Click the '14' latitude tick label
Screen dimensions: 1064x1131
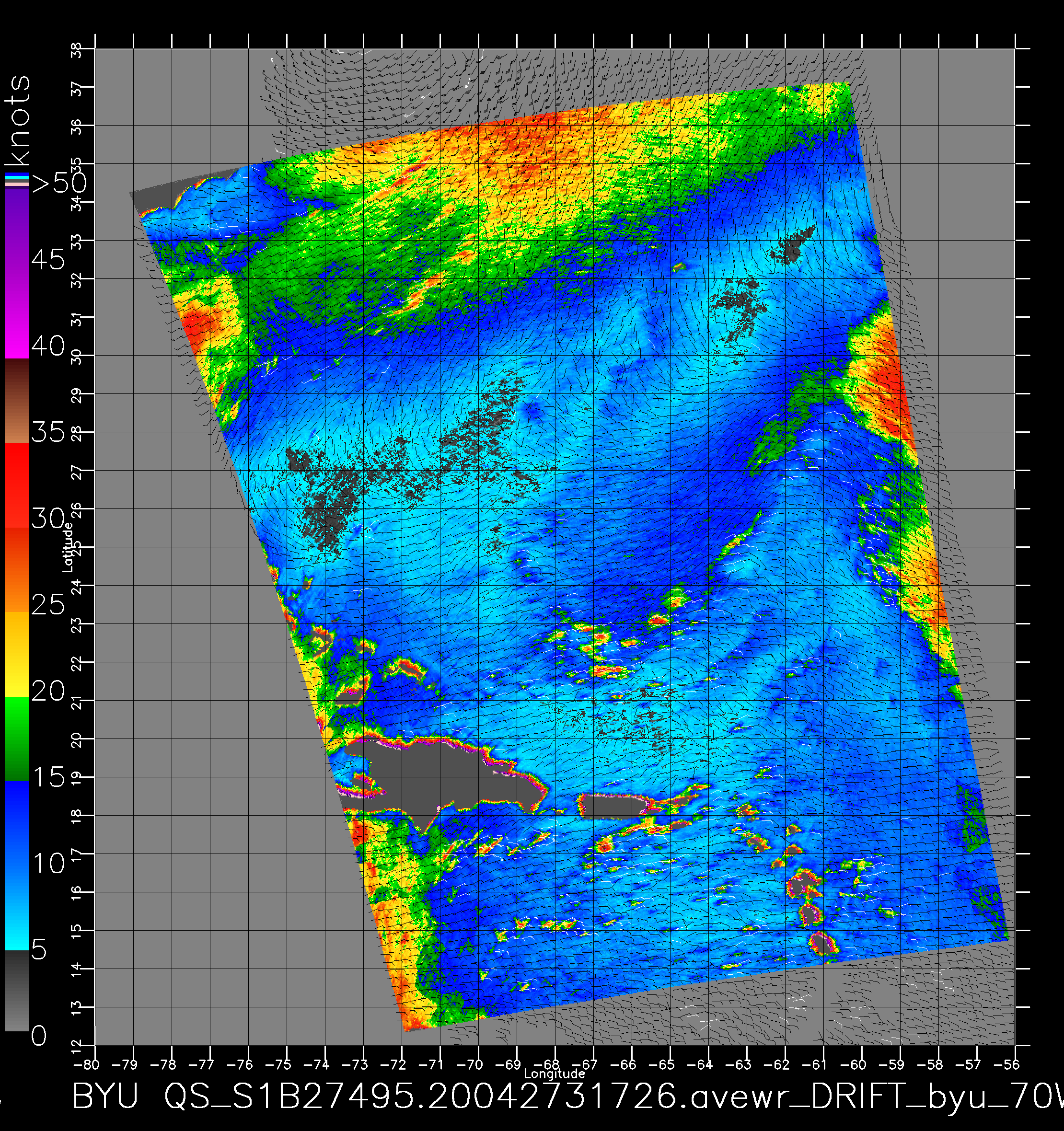tap(77, 971)
